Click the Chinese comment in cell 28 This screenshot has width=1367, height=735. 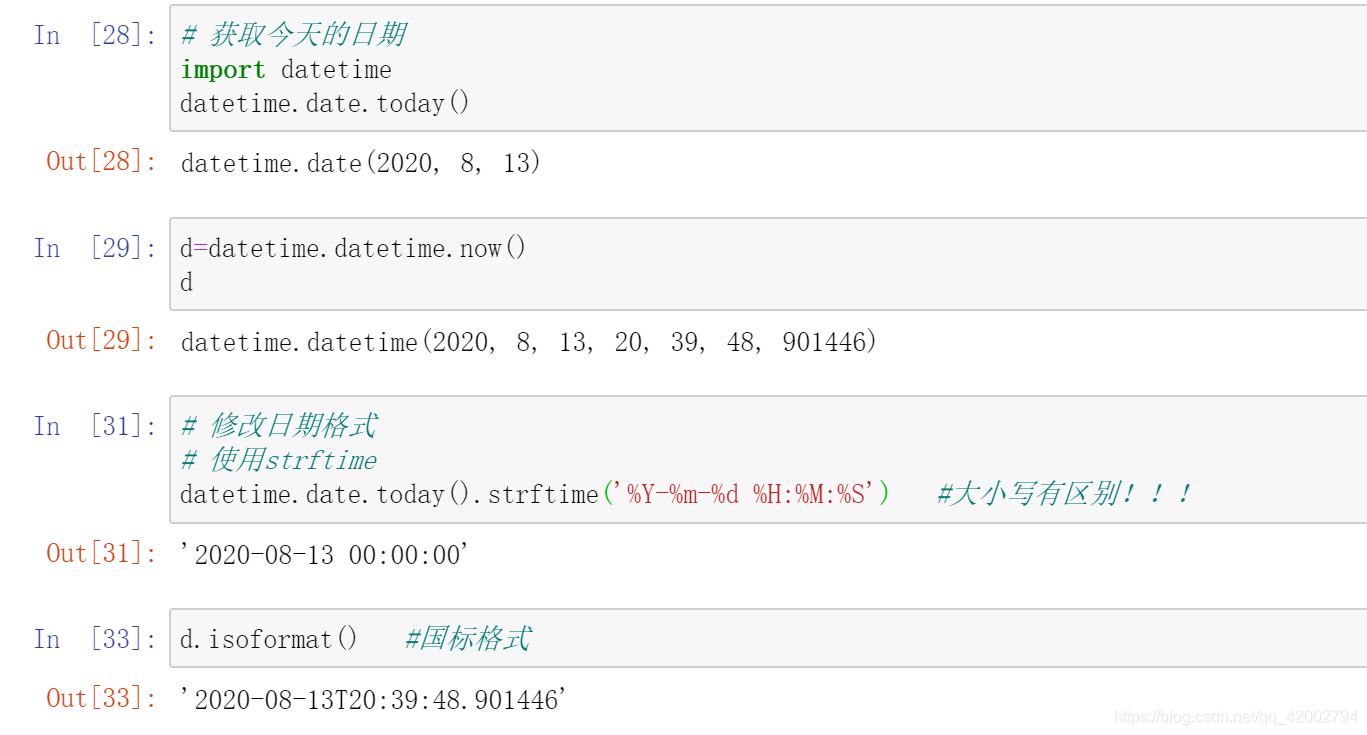[x=293, y=35]
